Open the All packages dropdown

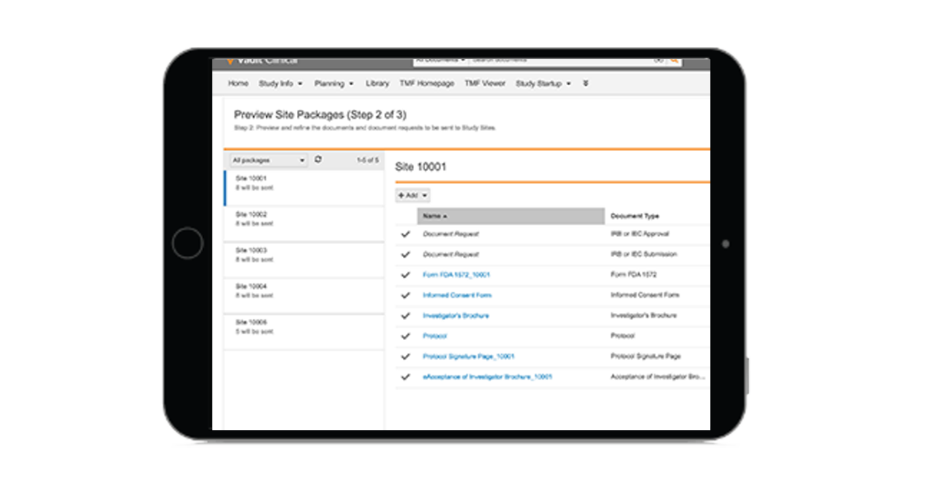(268, 160)
